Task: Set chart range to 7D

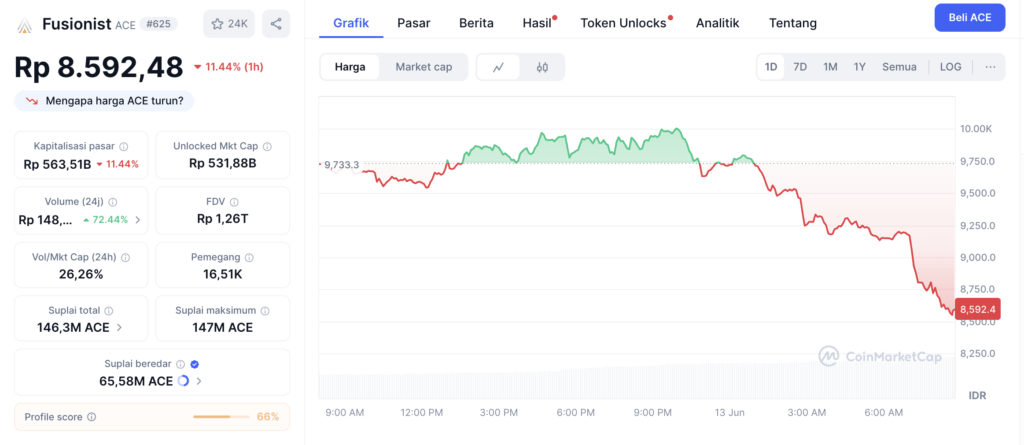Action: (800, 67)
